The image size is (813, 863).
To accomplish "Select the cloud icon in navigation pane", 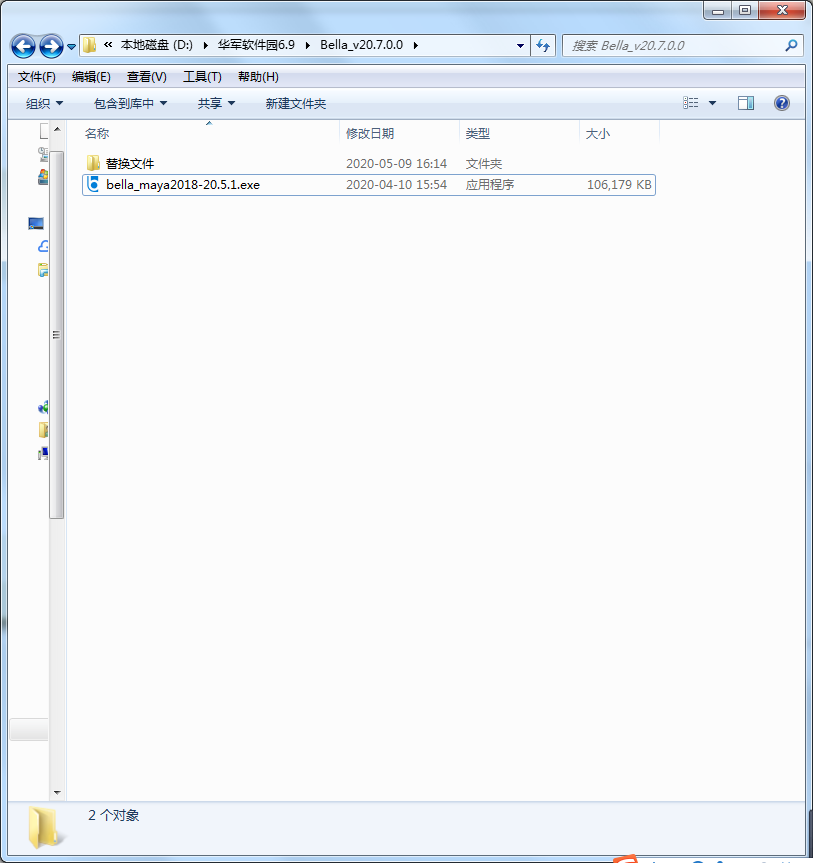I will coord(43,247).
